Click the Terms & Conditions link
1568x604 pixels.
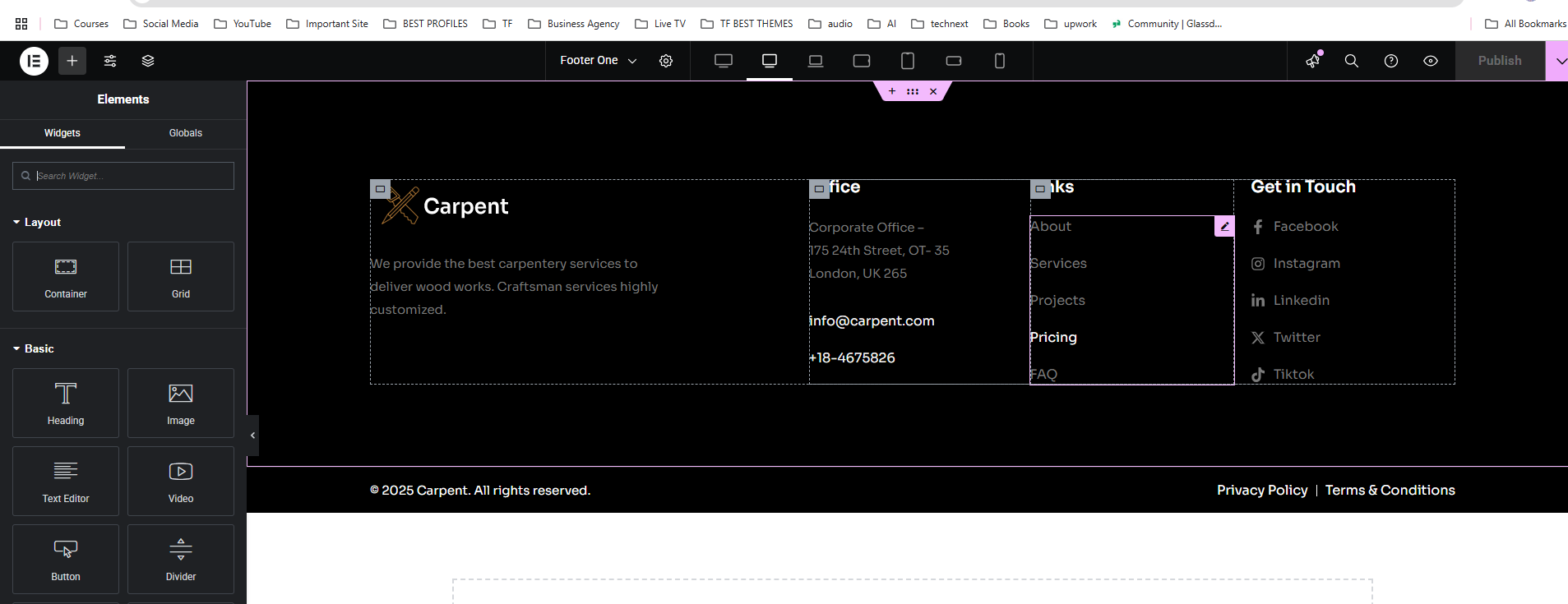click(x=1390, y=491)
